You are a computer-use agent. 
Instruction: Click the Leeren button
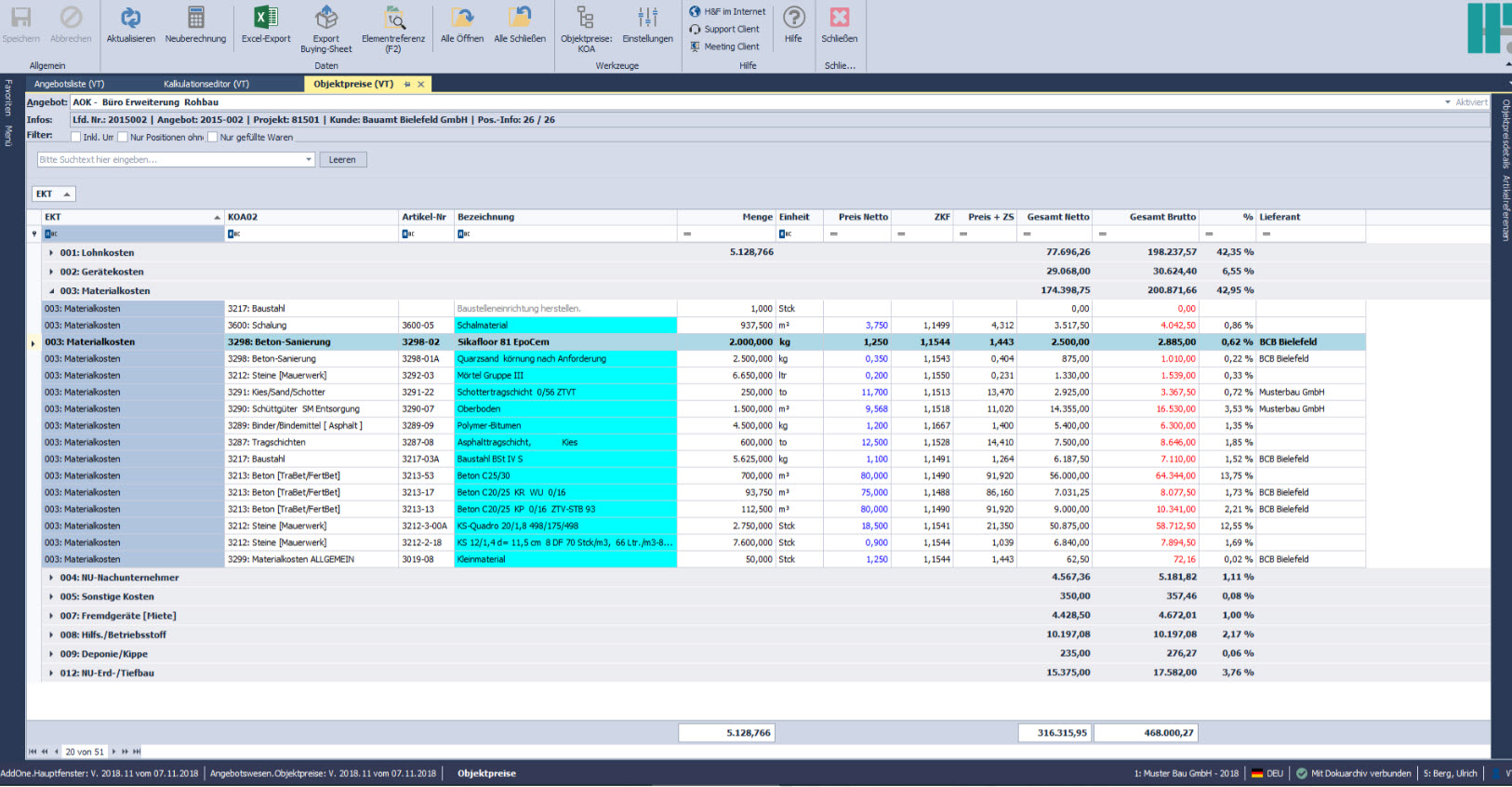(x=342, y=160)
